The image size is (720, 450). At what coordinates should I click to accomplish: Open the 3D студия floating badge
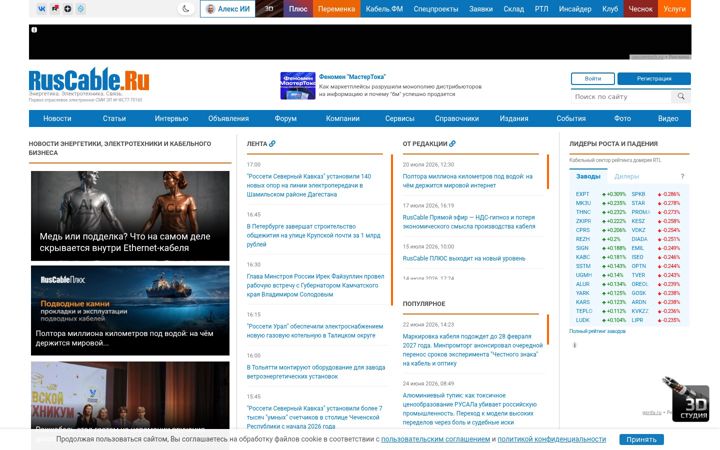coord(686,399)
